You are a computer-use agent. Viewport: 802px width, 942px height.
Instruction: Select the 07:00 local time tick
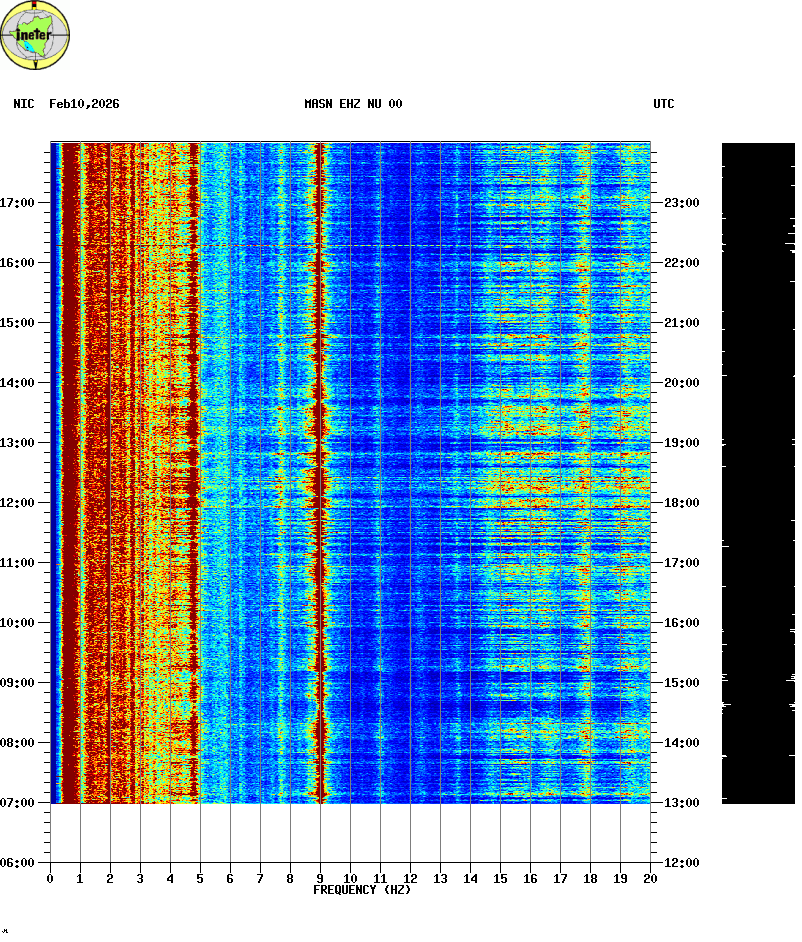pyautogui.click(x=17, y=803)
